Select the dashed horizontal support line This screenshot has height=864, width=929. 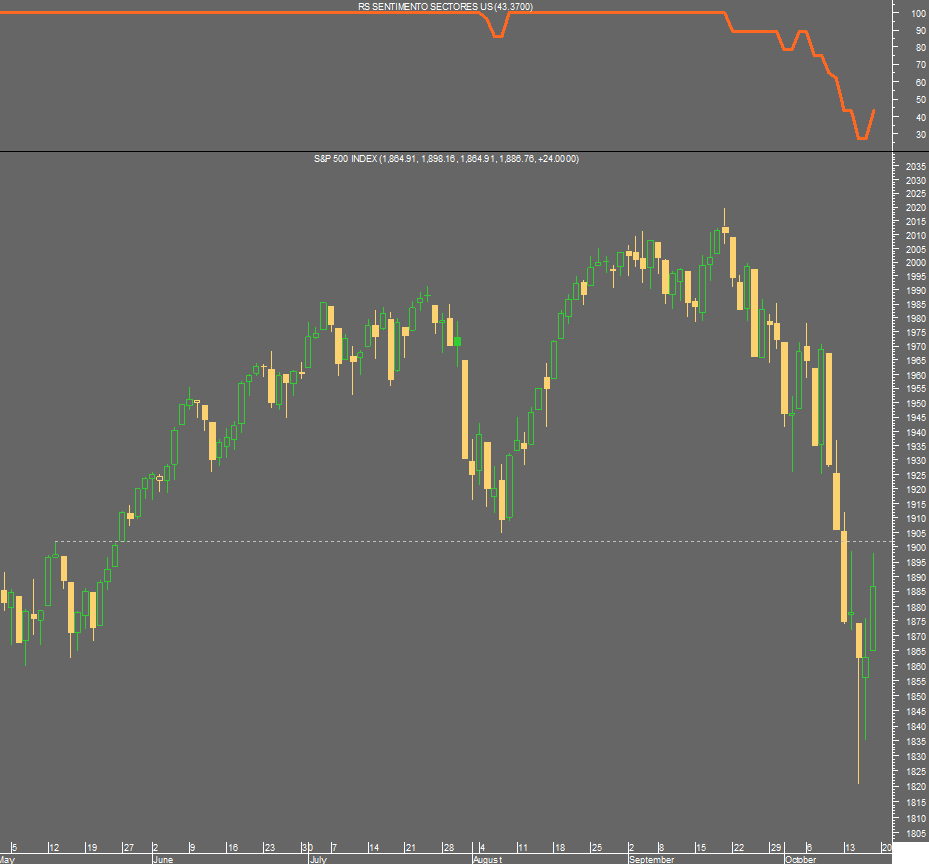coord(473,541)
